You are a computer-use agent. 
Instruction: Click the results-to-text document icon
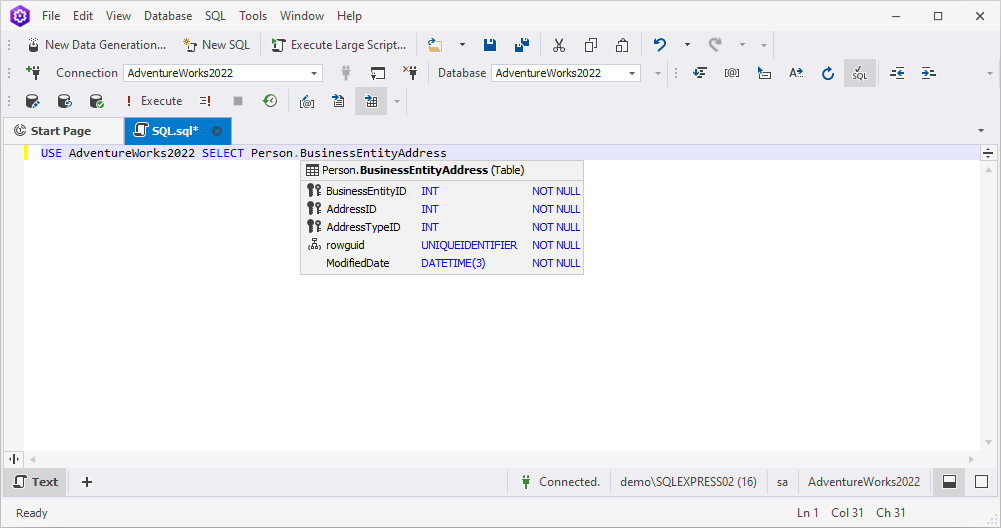click(338, 101)
